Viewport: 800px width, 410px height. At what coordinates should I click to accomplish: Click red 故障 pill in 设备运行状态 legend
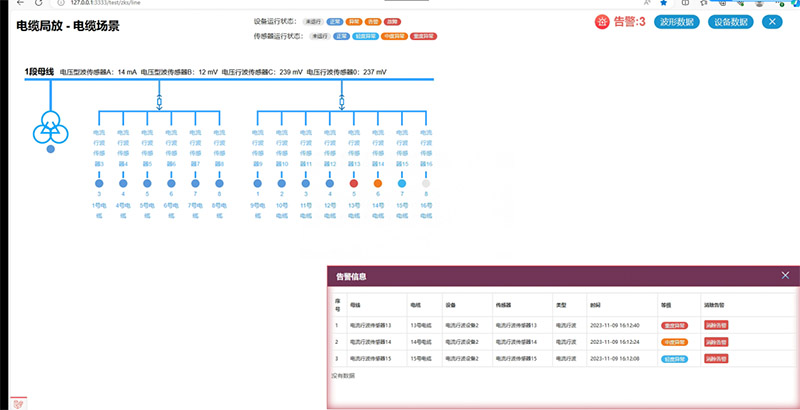pos(392,22)
